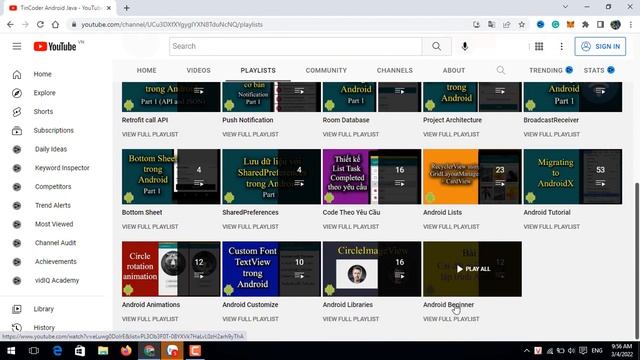Click the Android Lists title link
Screen dimensions: 640x360
coord(442,213)
